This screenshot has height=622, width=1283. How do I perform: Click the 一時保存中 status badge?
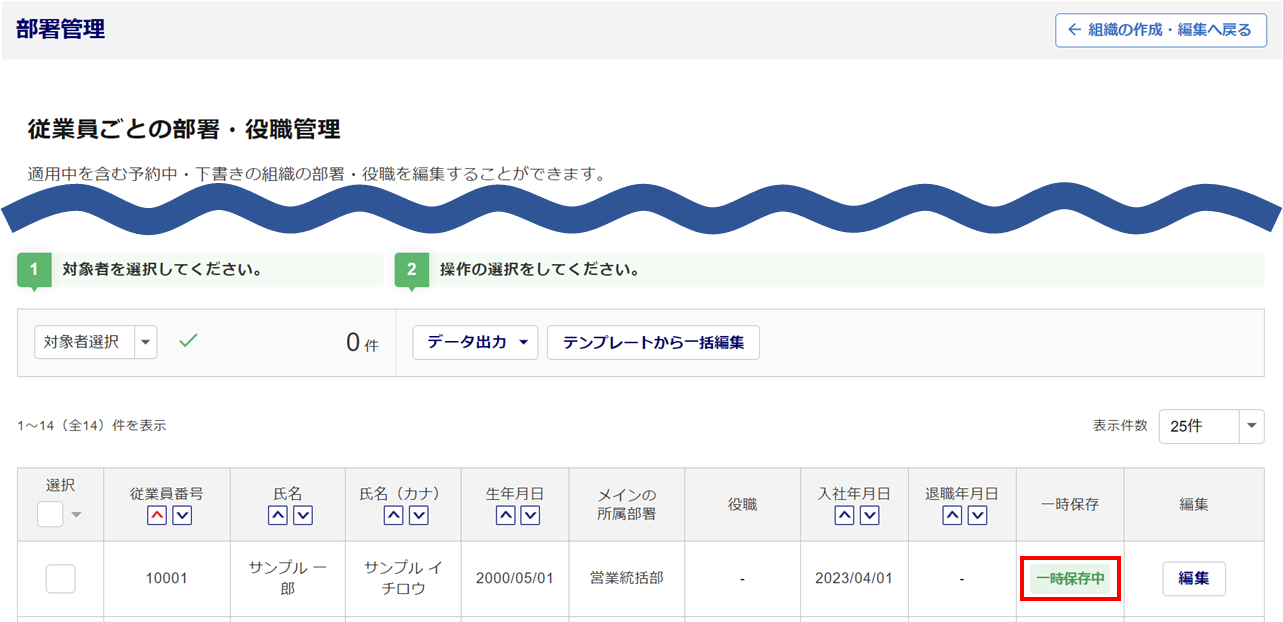click(1070, 579)
